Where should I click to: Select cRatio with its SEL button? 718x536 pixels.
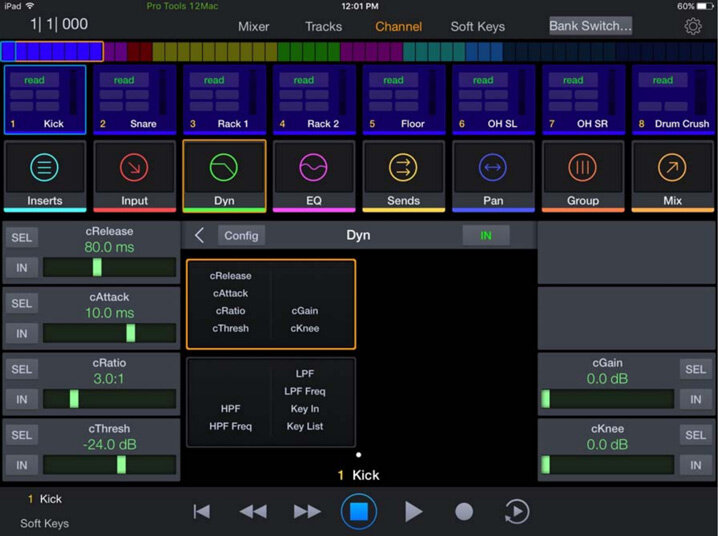coord(22,369)
